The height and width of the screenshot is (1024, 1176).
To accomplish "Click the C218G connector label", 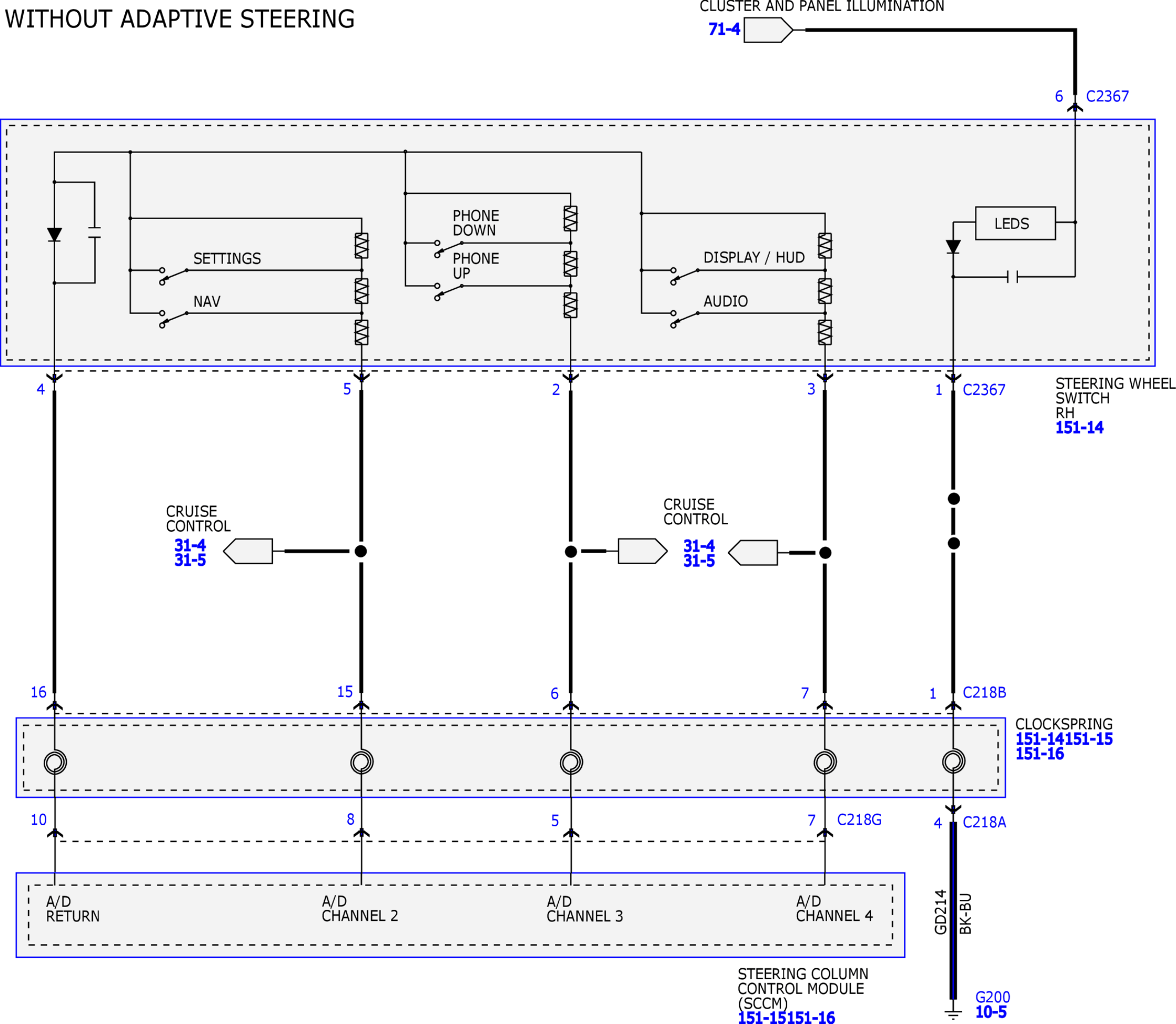I will 859,820.
